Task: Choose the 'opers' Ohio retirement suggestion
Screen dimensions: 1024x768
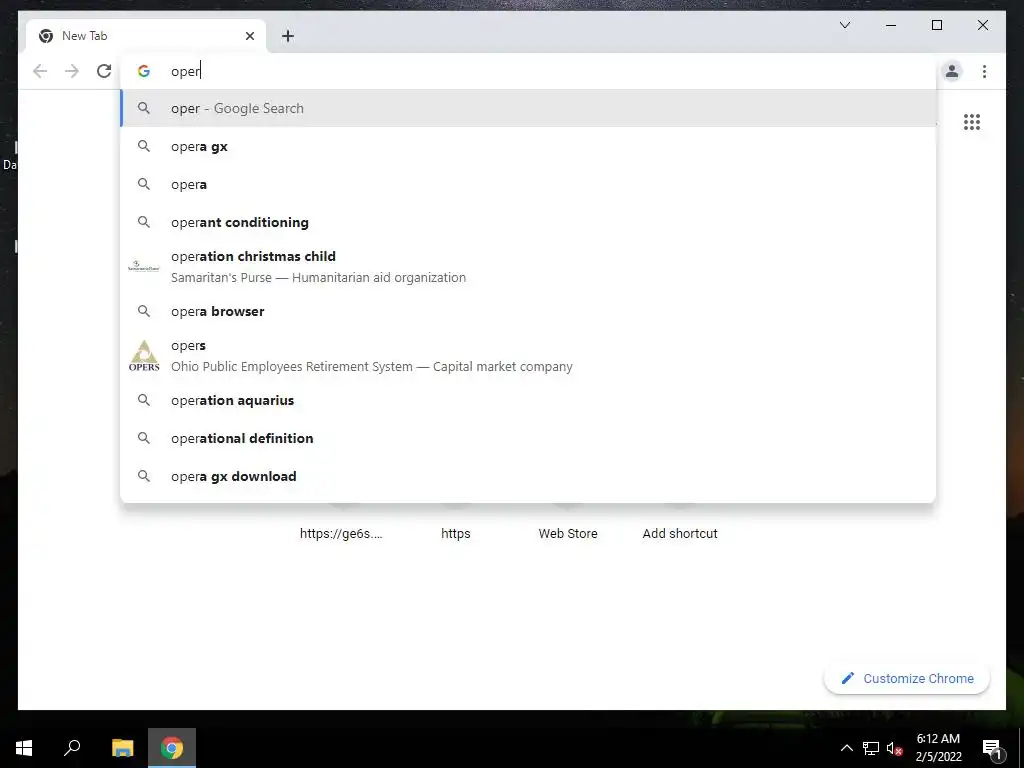Action: (x=528, y=356)
